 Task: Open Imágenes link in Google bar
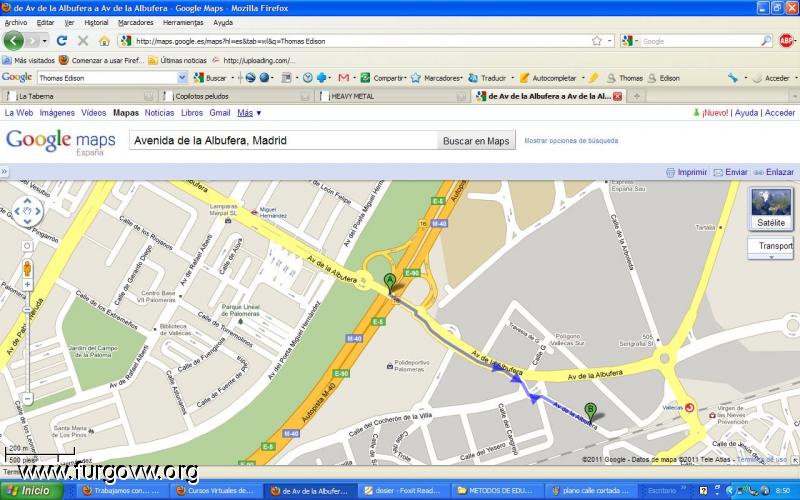[57, 113]
